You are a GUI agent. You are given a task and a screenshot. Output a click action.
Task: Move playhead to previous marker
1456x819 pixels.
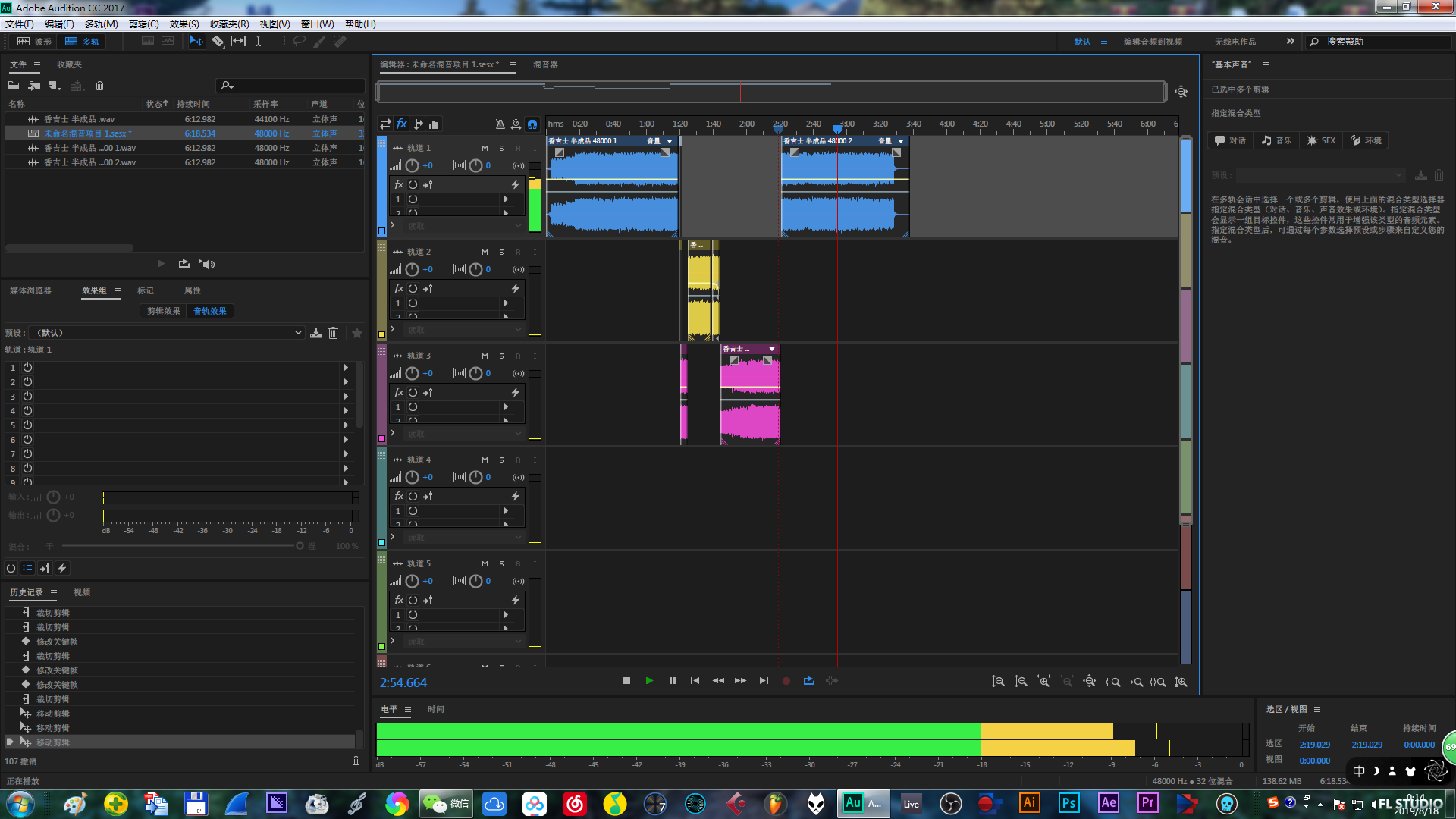695,681
